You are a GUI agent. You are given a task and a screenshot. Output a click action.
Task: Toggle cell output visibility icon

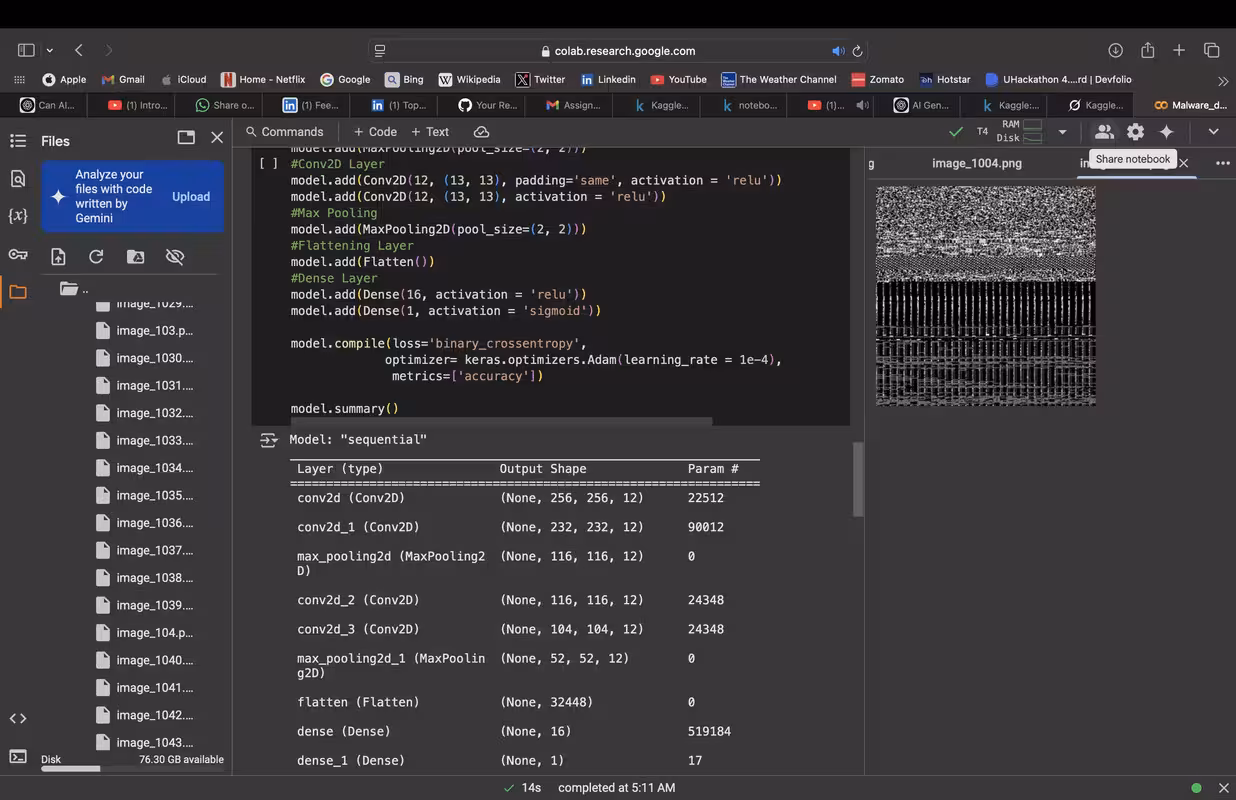[x=268, y=440]
